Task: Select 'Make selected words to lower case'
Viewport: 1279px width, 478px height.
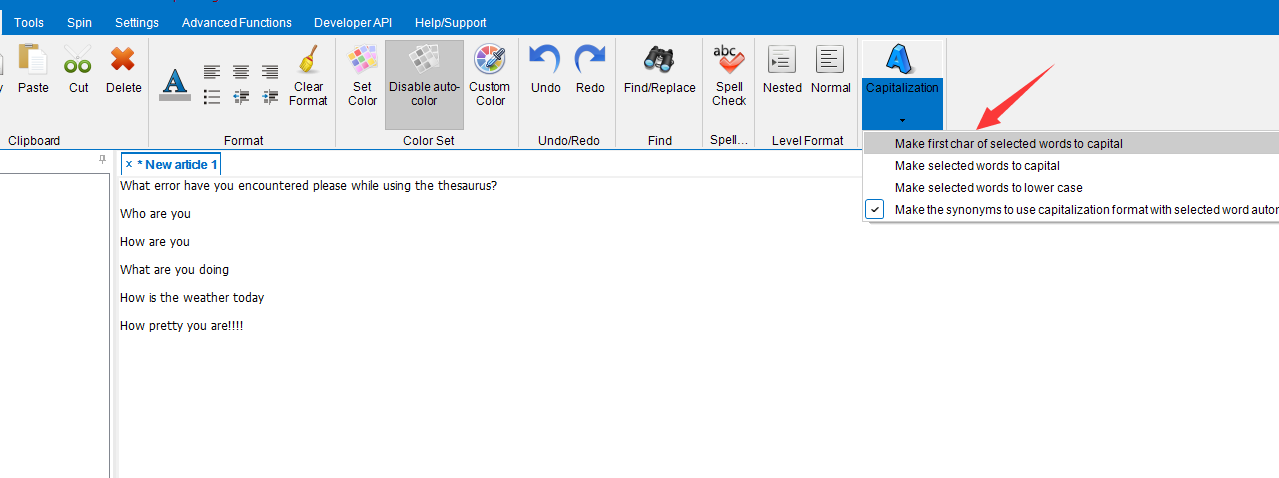Action: click(988, 188)
